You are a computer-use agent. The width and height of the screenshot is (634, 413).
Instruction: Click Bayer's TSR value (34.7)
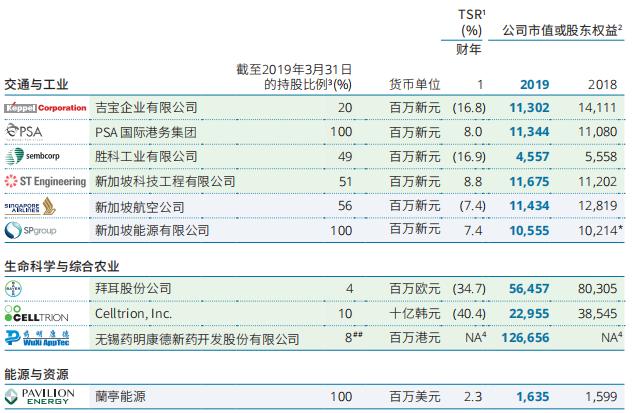tap(469, 289)
